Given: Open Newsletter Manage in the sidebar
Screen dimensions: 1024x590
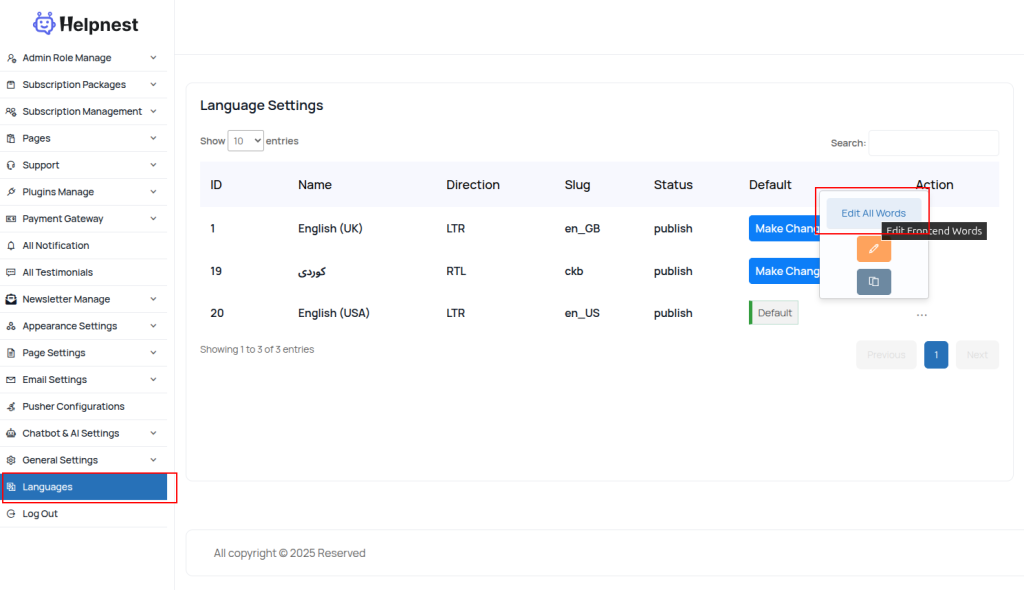Looking at the screenshot, I should pos(66,299).
